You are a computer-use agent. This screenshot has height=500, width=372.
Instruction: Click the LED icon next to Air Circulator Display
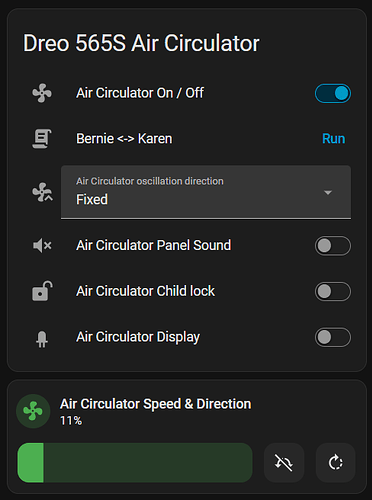[42, 339]
